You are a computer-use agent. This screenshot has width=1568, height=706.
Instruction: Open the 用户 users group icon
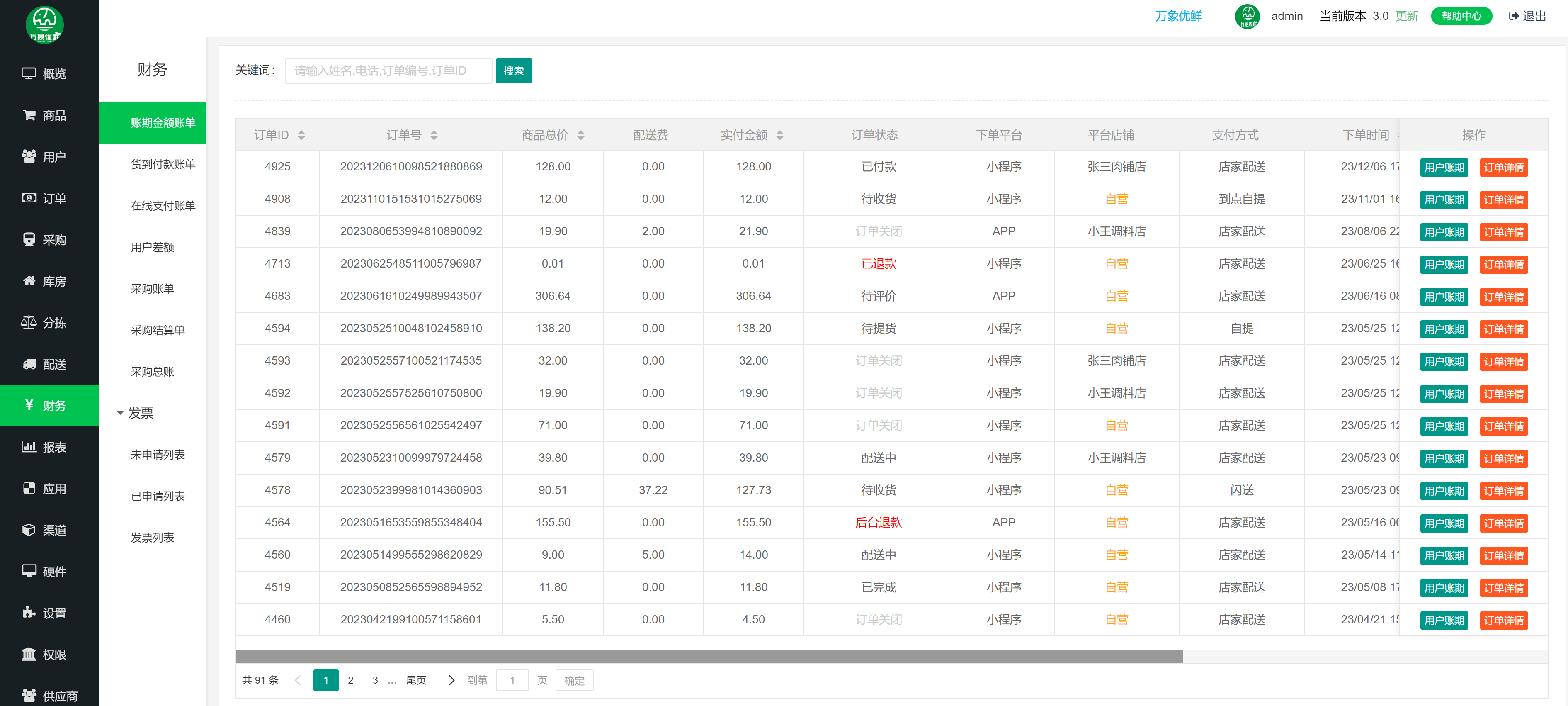[x=29, y=156]
